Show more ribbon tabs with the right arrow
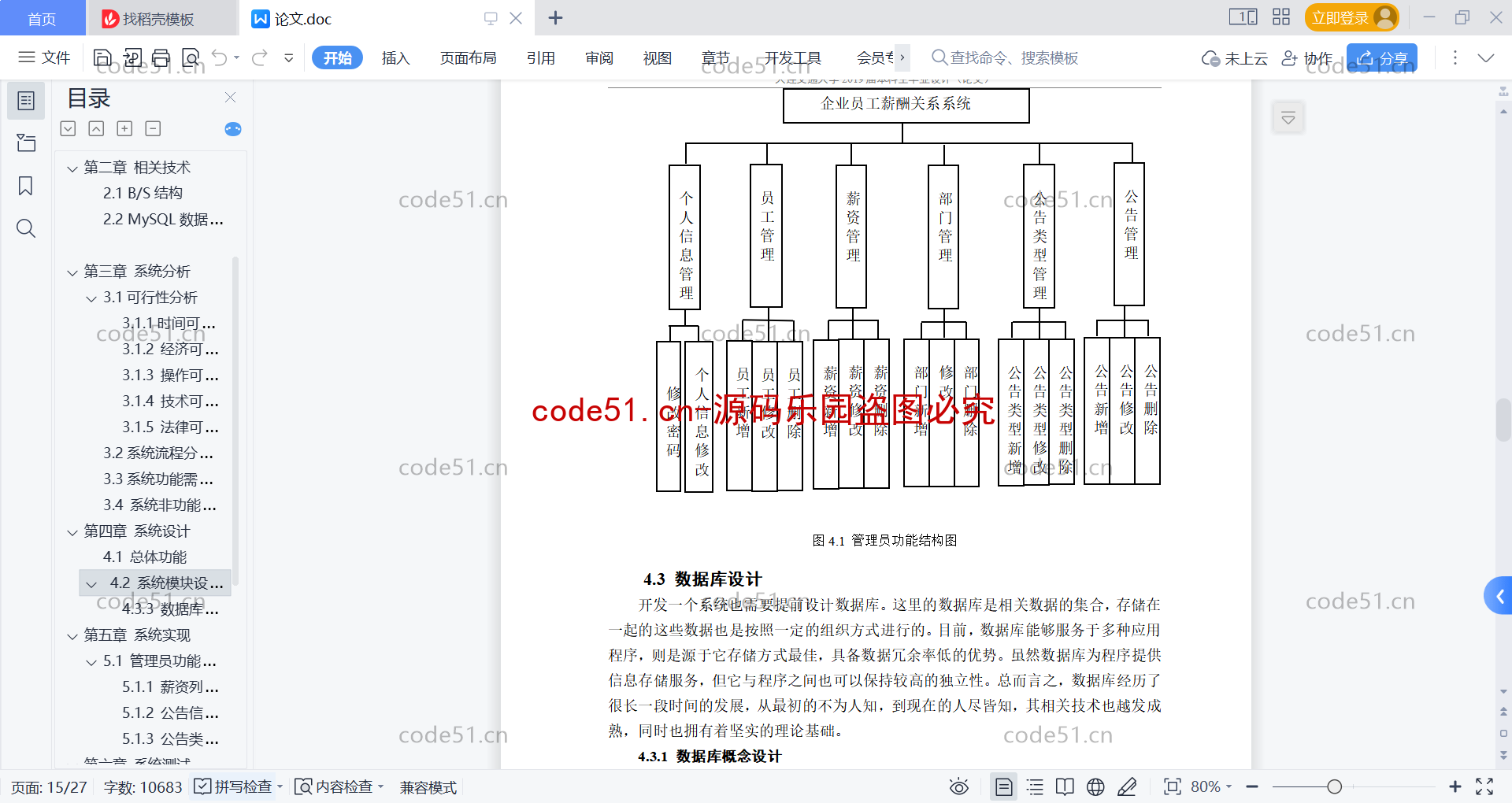 (902, 57)
